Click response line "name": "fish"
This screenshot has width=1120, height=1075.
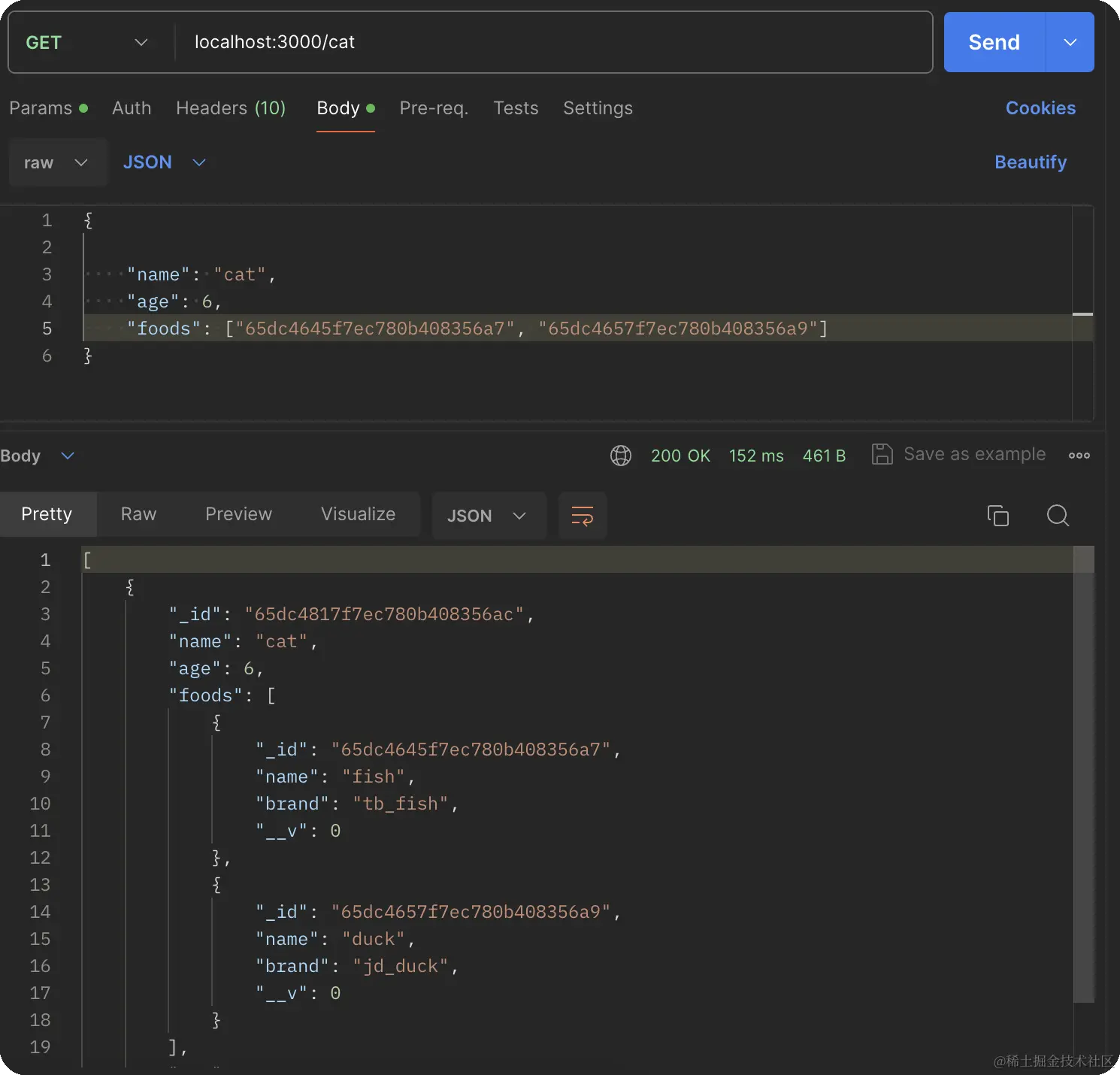click(x=335, y=777)
